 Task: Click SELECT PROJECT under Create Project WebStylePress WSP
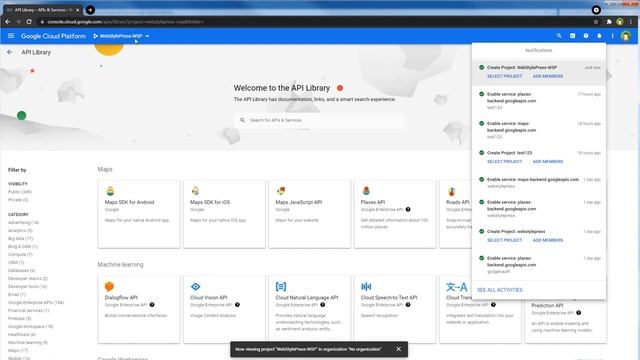point(504,76)
